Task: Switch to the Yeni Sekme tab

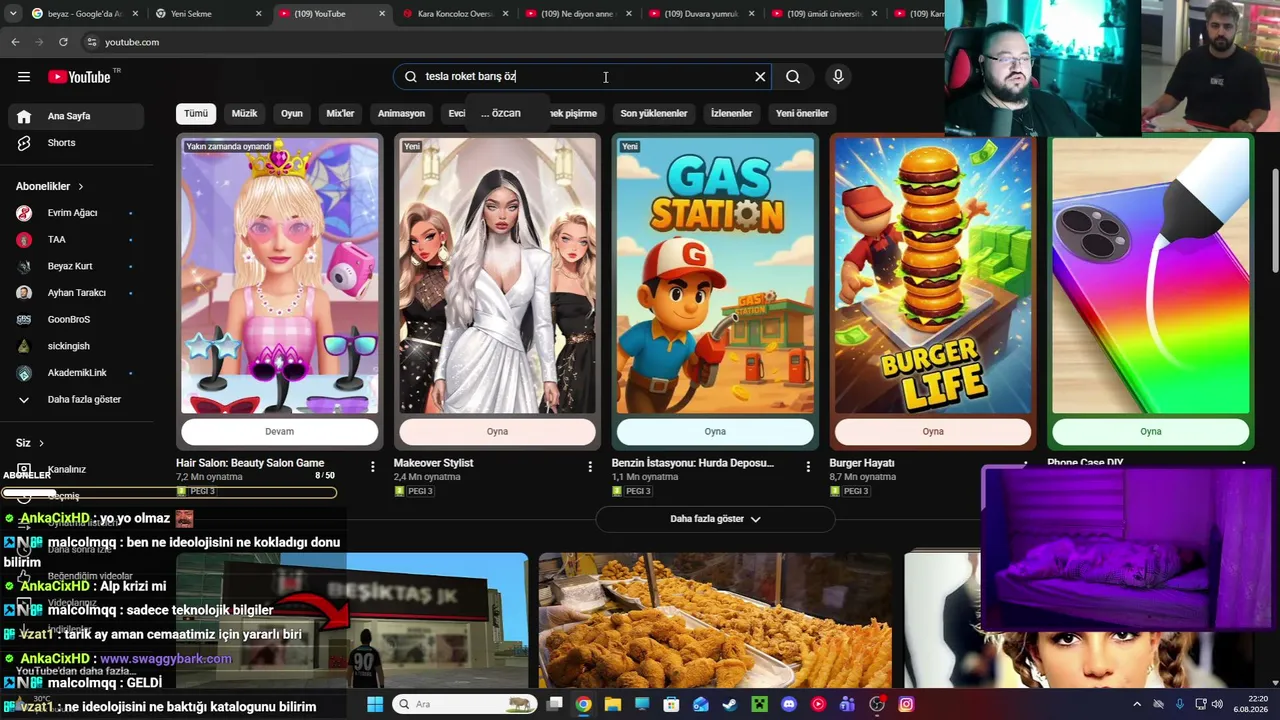Action: click(x=208, y=14)
